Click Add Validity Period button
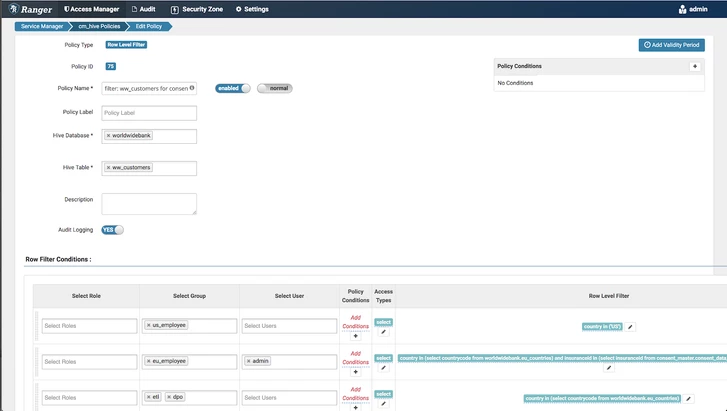The image size is (727, 411). tap(671, 45)
